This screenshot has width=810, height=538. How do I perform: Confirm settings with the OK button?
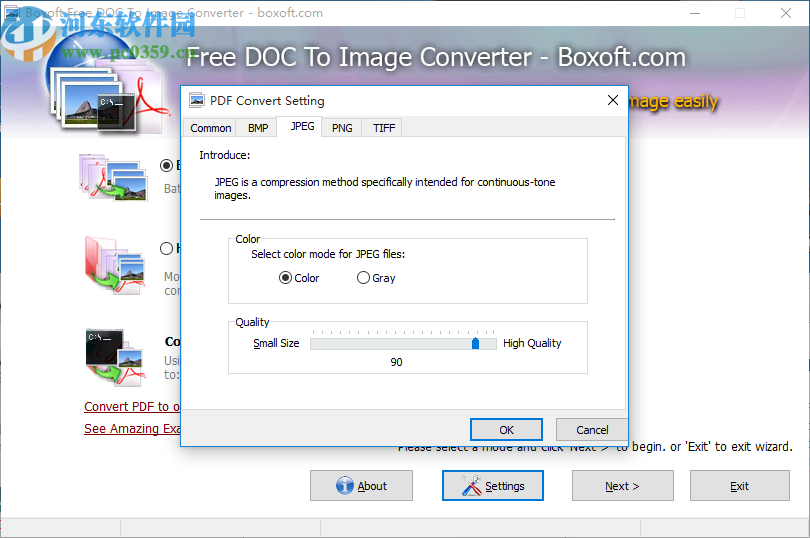point(506,429)
